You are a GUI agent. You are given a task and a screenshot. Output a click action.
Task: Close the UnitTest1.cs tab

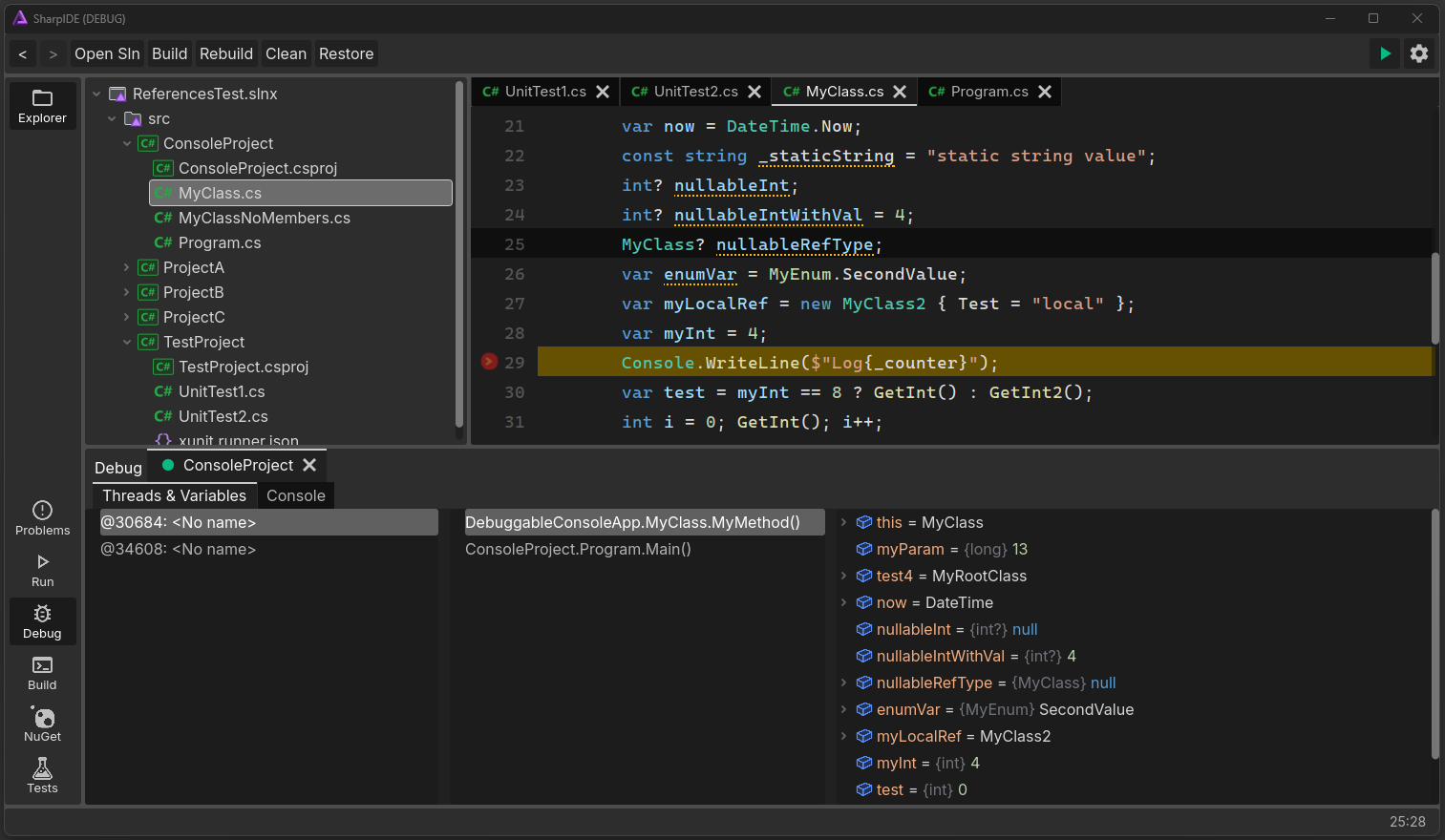603,92
